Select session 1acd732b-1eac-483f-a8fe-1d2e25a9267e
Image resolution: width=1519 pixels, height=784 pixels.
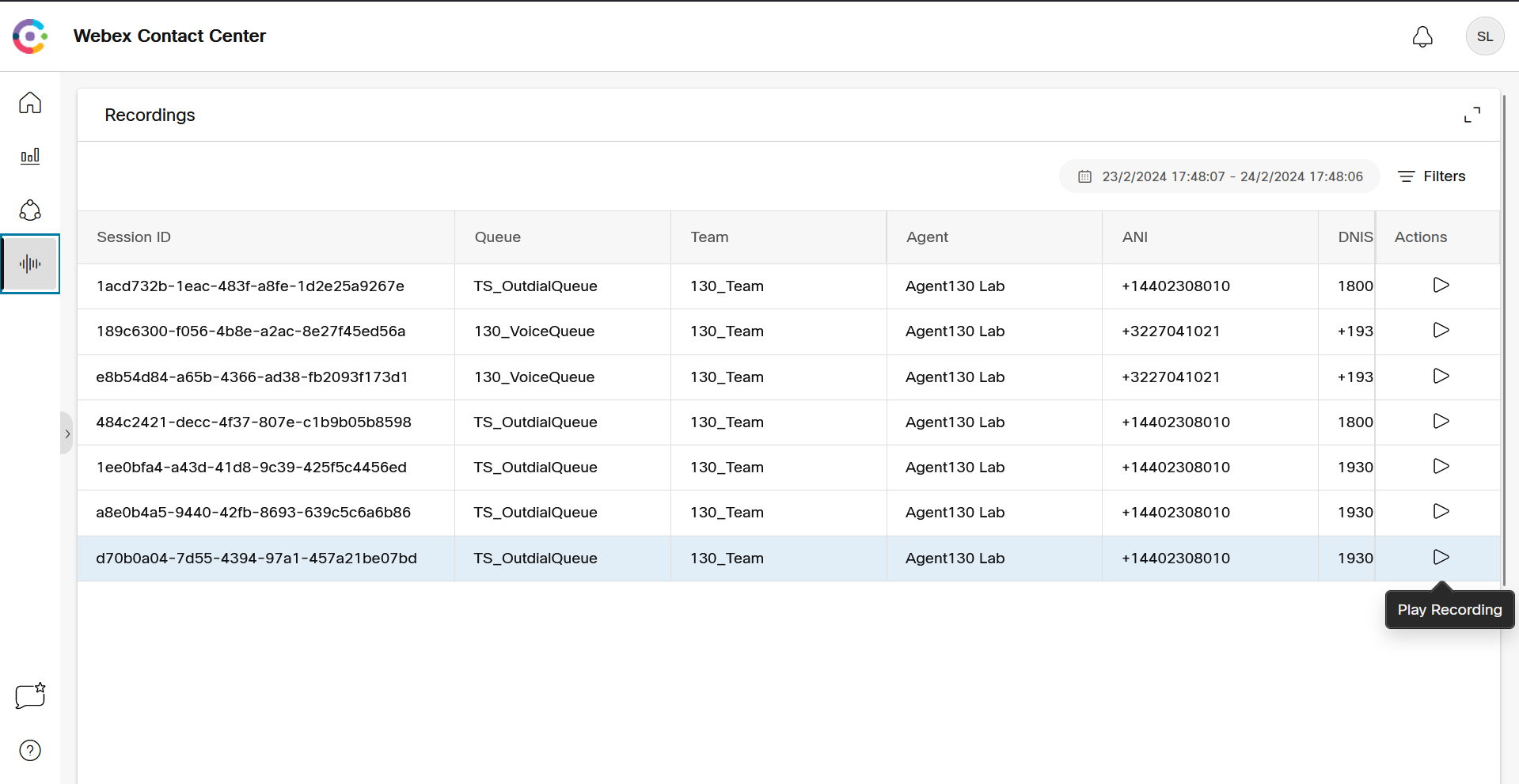click(x=250, y=286)
